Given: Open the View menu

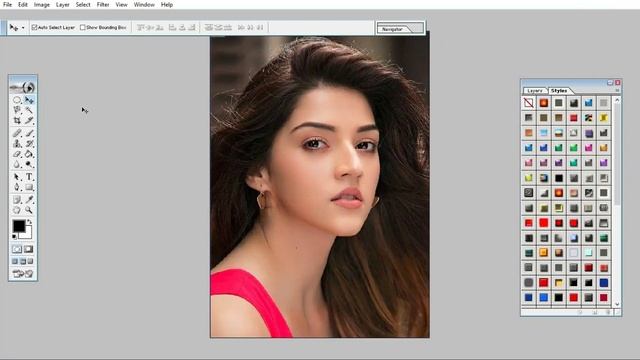Looking at the screenshot, I should (x=121, y=5).
